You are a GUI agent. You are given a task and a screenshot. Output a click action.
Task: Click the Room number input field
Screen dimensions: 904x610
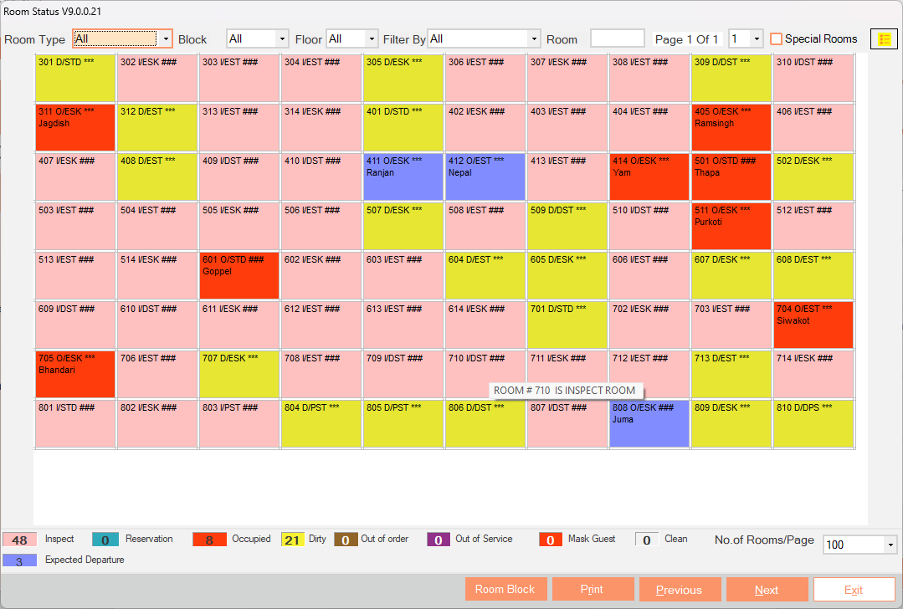pos(617,39)
